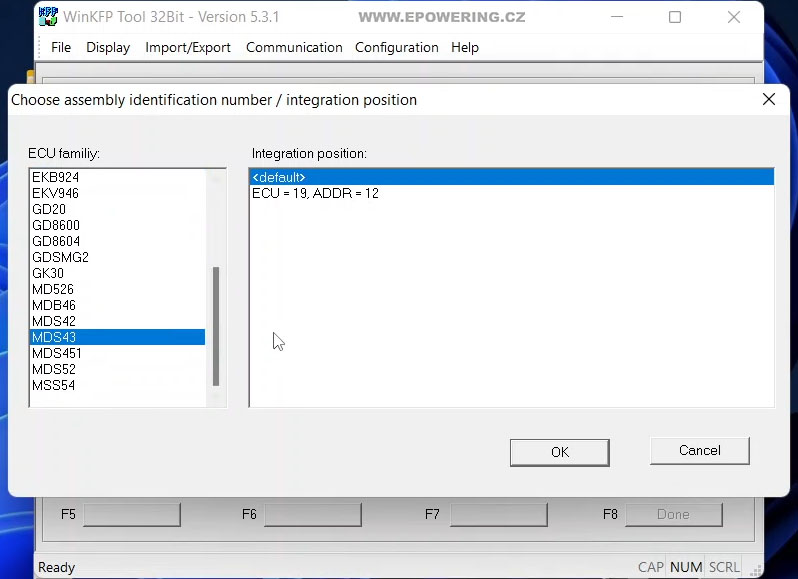The width and height of the screenshot is (798, 579).
Task: Click scroll-up arrow of ECU family list
Action: click(216, 178)
